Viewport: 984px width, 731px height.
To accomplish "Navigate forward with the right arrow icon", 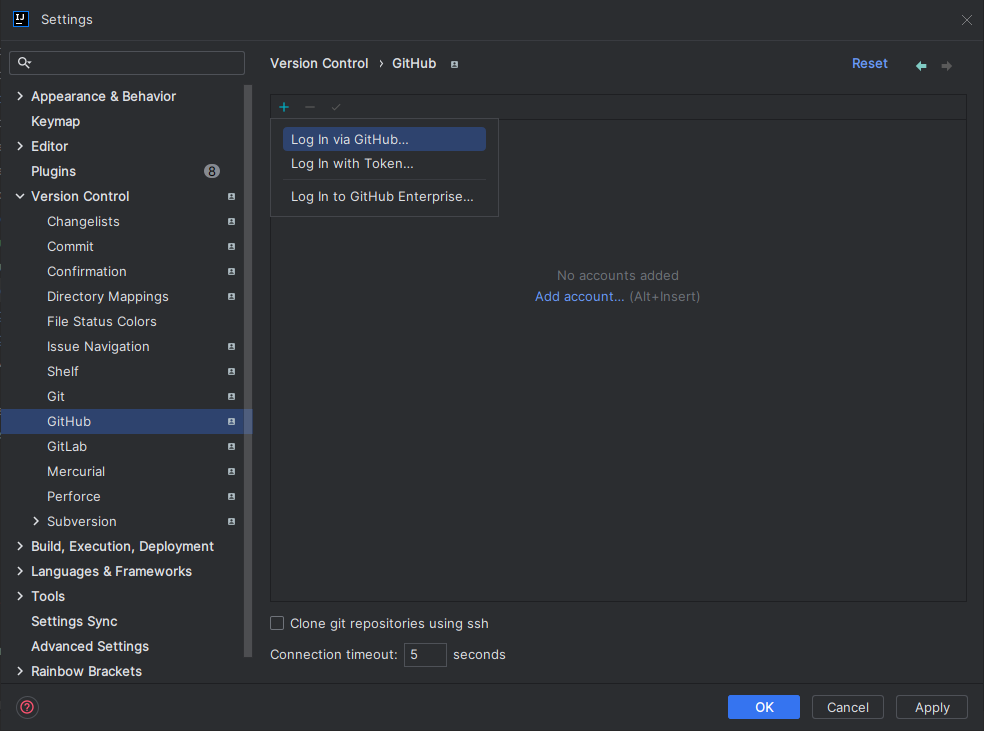I will (x=946, y=65).
